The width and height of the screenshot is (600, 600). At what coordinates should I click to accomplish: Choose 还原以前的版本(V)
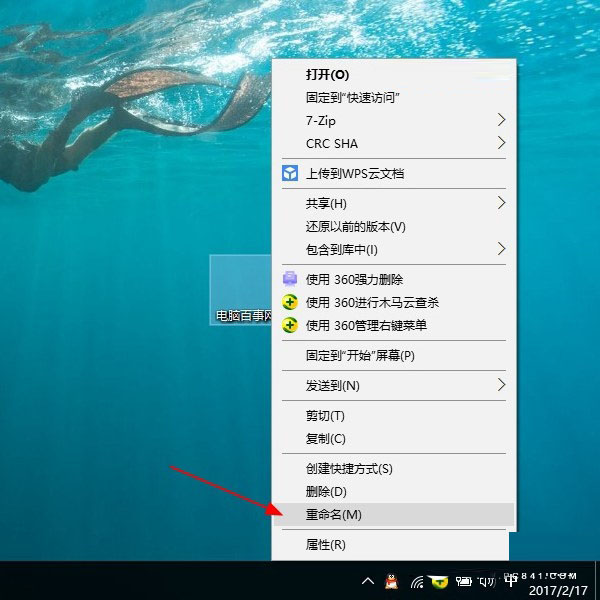coord(394,226)
